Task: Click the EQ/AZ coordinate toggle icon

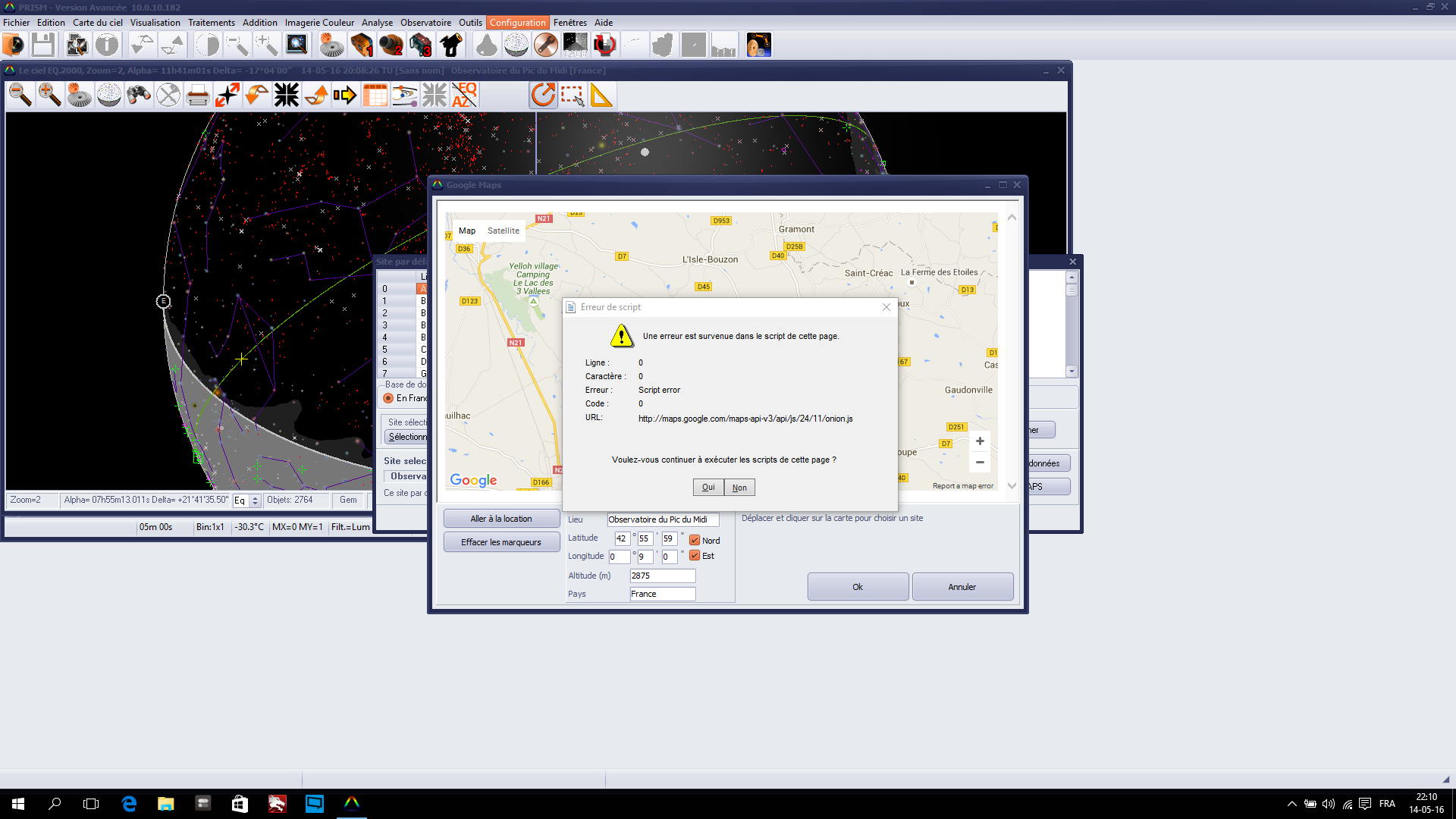Action: click(464, 96)
